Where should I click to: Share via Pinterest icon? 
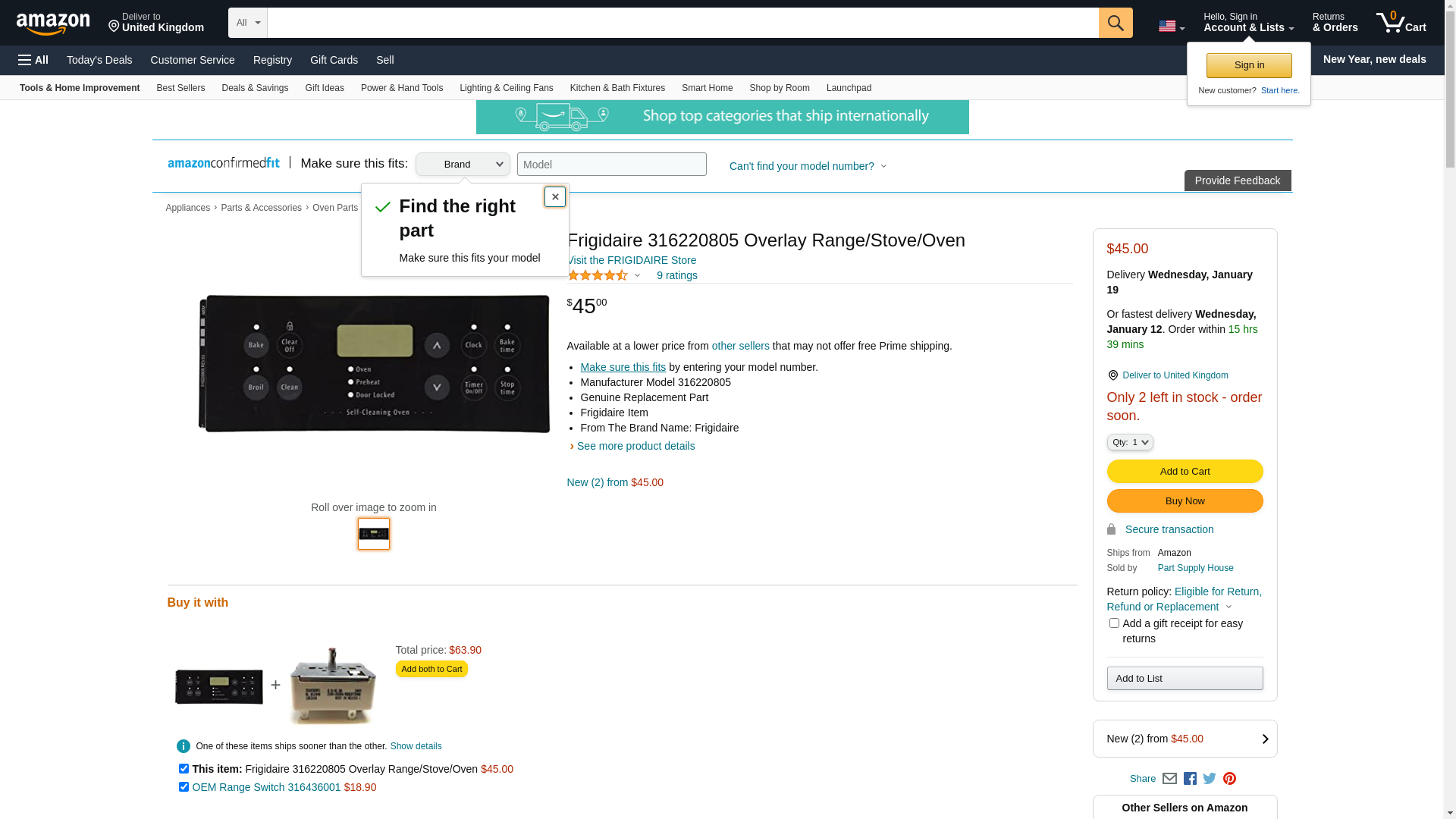(1229, 779)
